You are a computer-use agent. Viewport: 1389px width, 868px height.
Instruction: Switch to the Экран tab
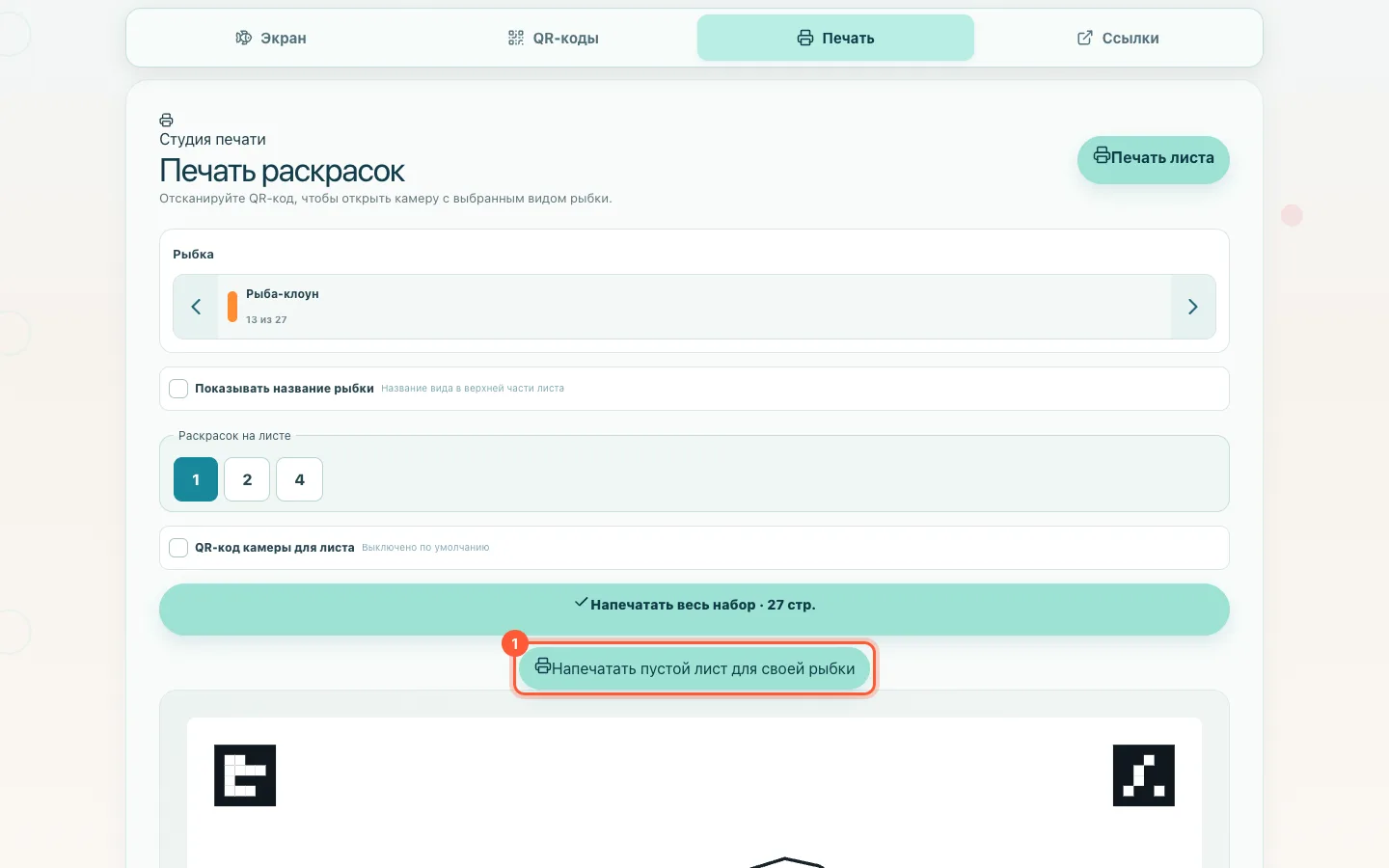pyautogui.click(x=271, y=38)
